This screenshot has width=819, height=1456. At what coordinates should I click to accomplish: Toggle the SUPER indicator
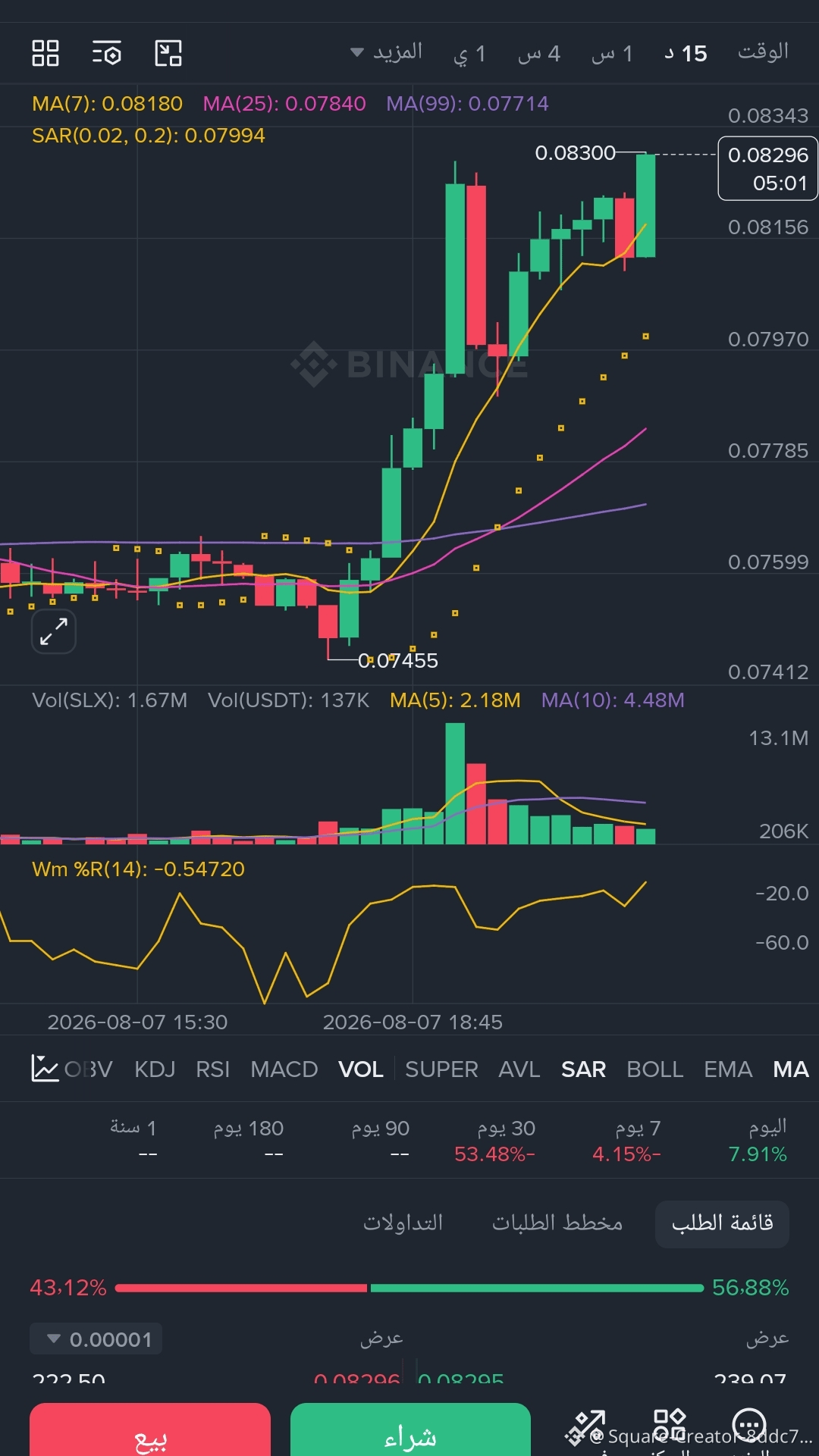click(x=441, y=1069)
